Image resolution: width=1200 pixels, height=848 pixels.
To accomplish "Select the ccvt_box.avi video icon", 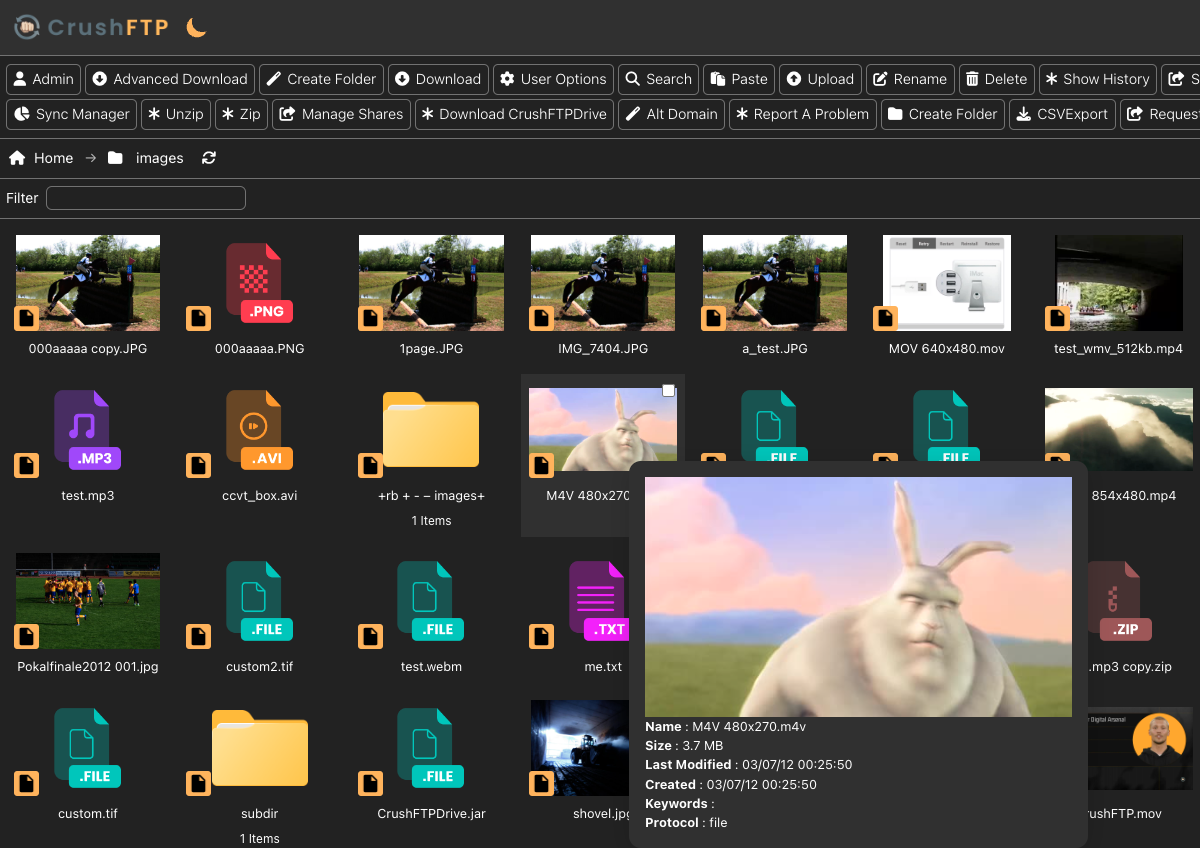I will coord(260,431).
